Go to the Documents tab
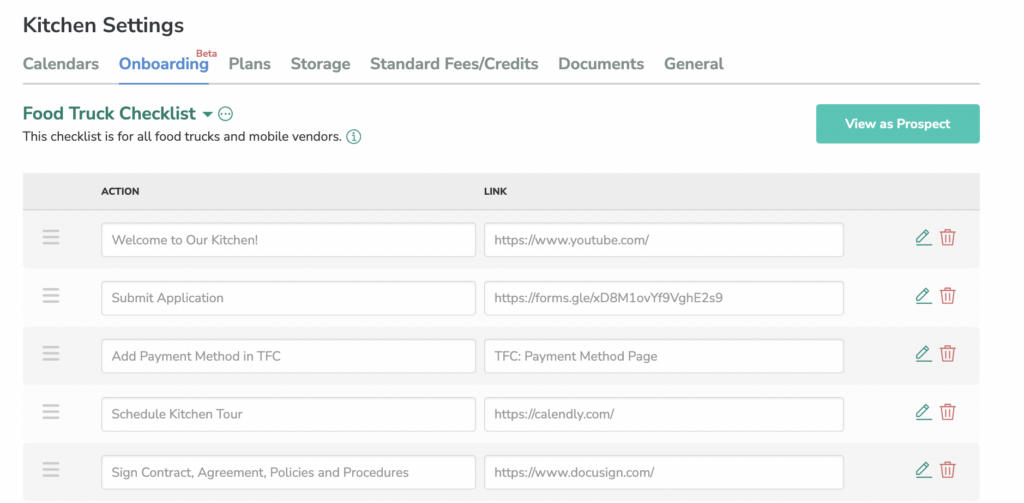 [601, 64]
